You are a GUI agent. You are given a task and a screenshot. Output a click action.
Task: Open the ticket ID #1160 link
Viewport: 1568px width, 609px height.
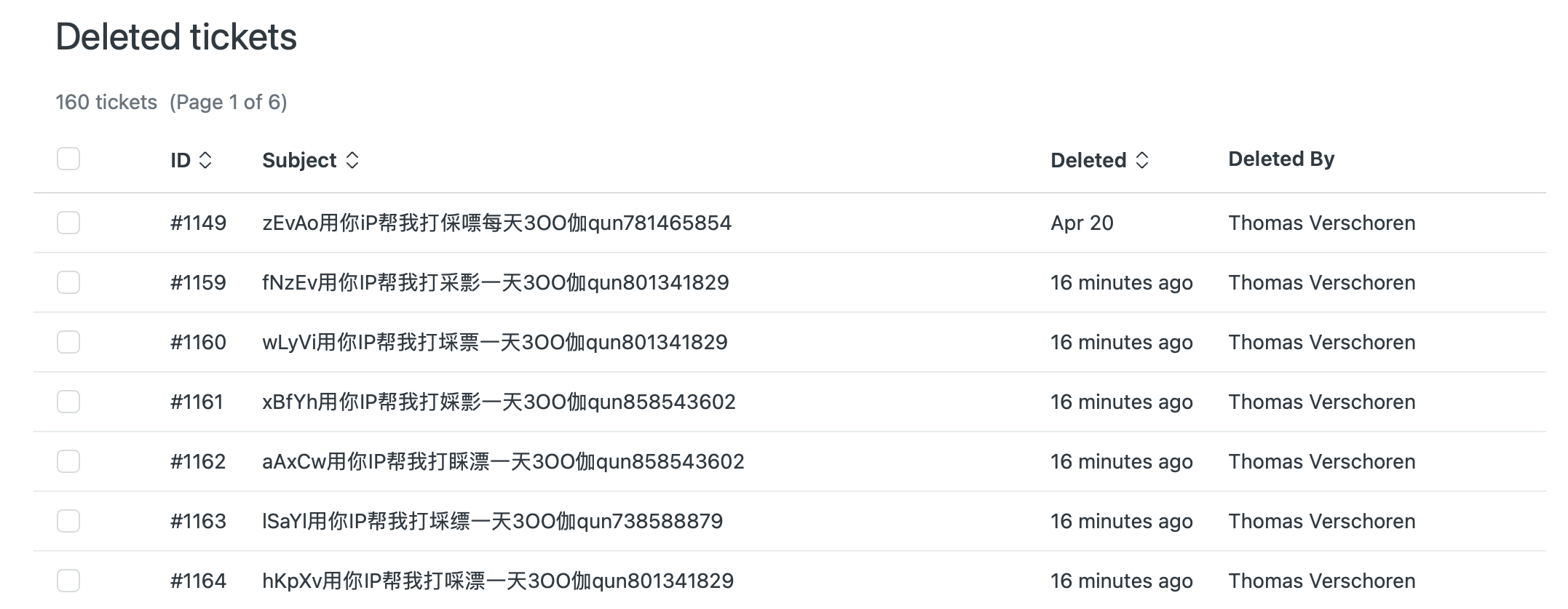tap(198, 342)
